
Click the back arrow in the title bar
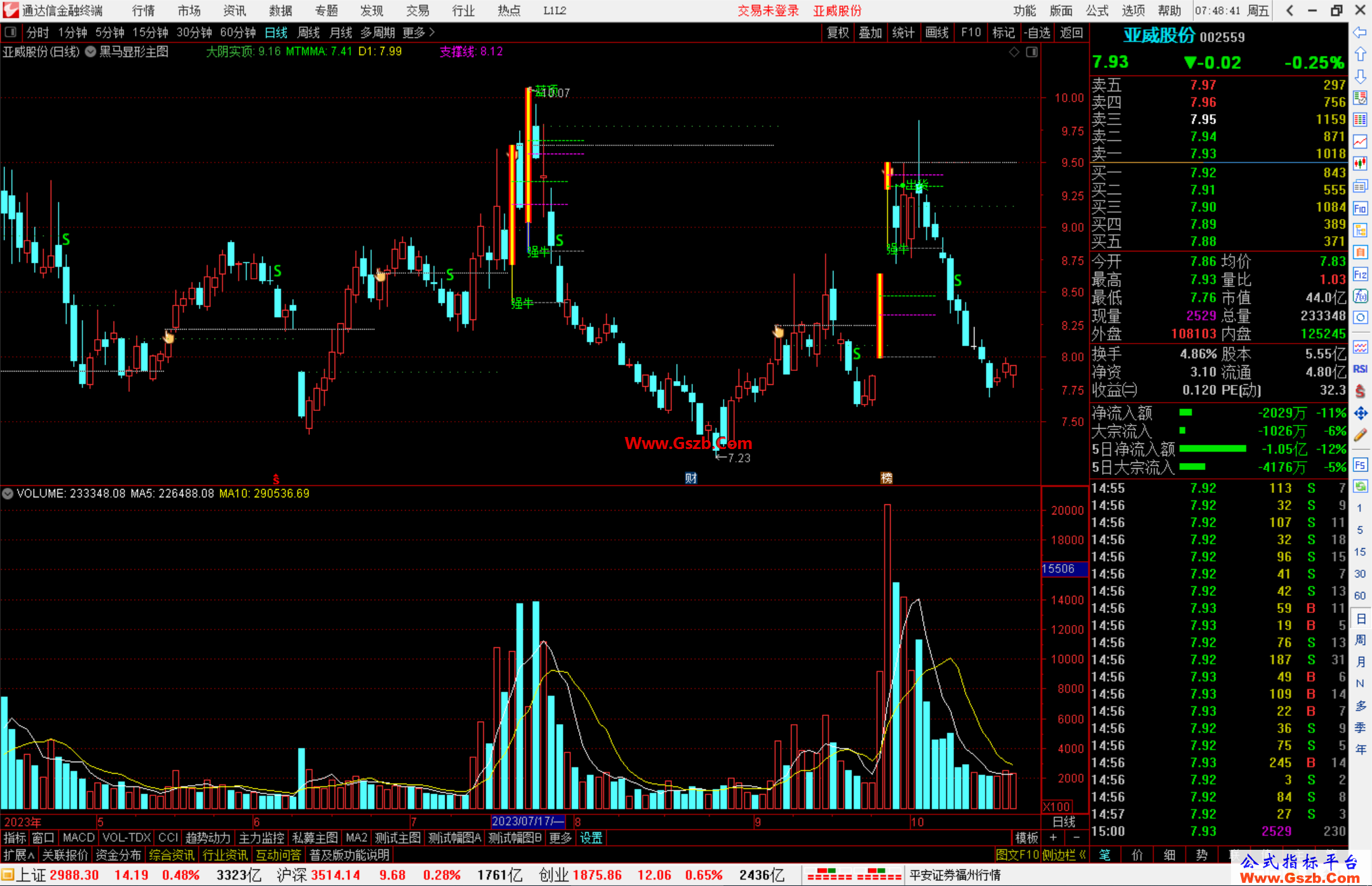[x=1289, y=10]
